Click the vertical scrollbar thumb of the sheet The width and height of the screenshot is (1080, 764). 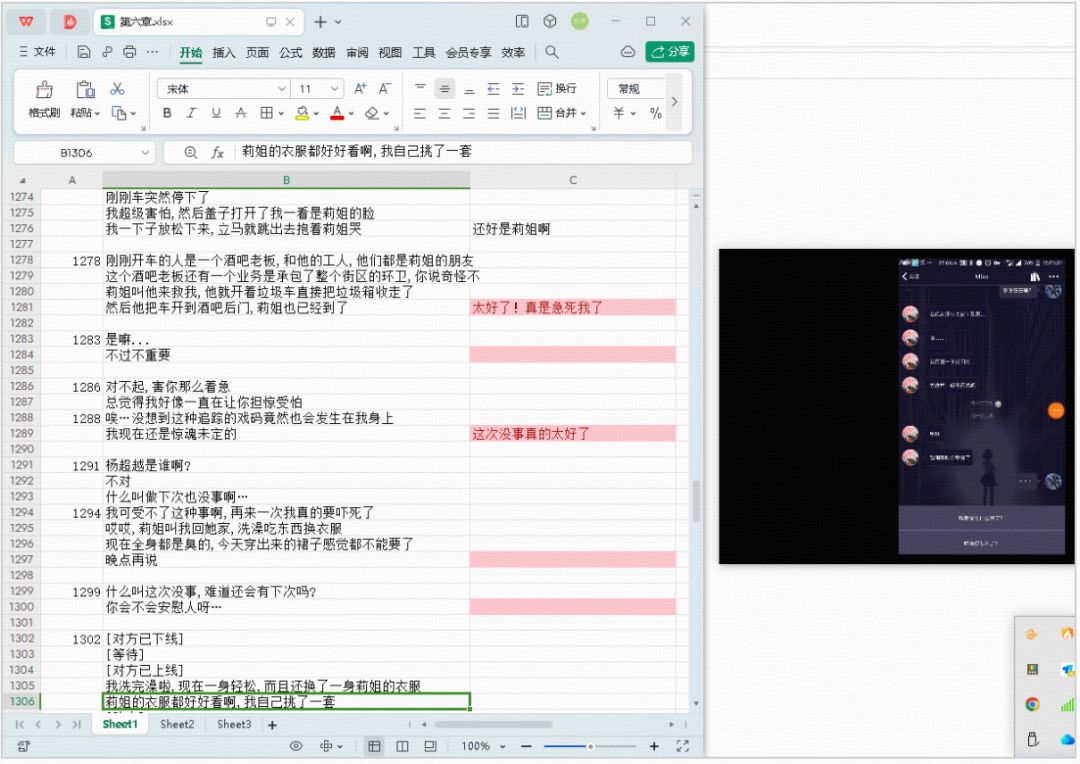click(696, 500)
